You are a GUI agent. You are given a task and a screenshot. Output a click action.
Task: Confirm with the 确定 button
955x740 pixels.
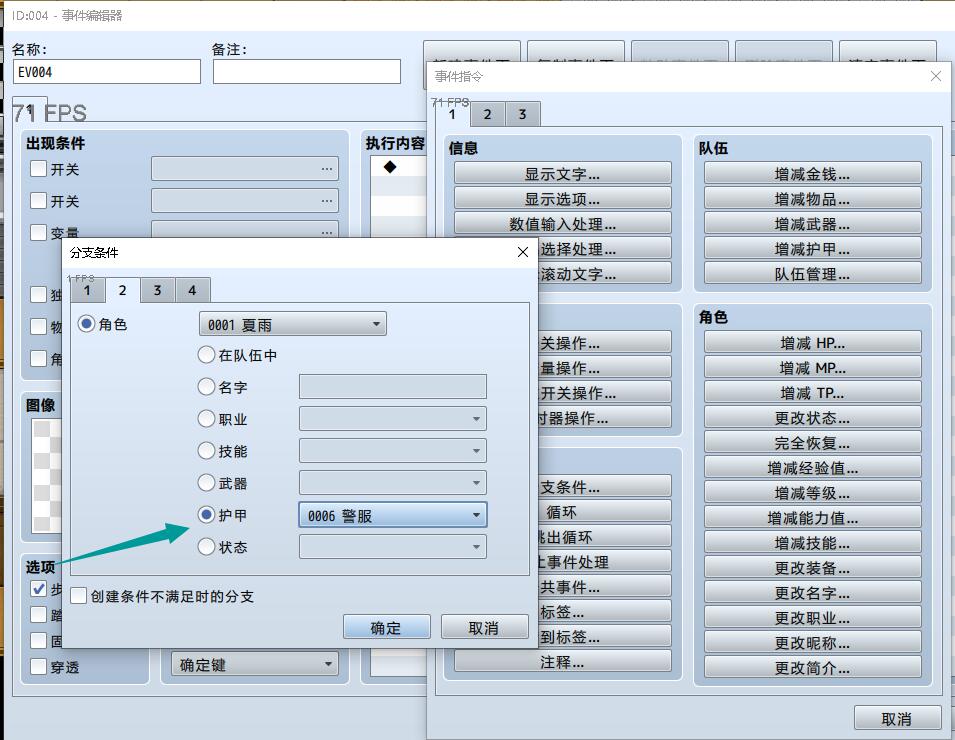tap(387, 627)
